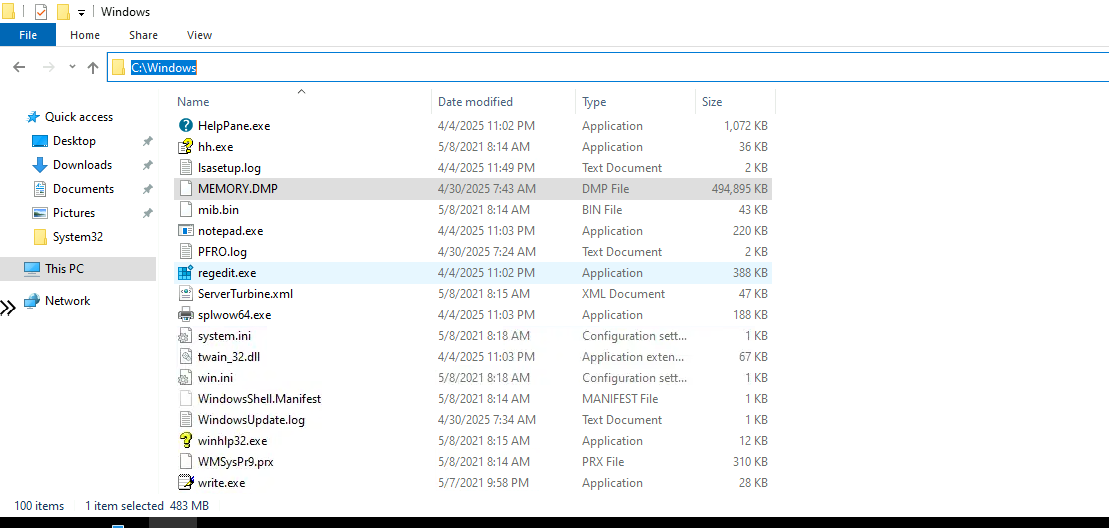The height and width of the screenshot is (528, 1109).
Task: Switch to the Home ribbon tab
Action: tap(85, 35)
